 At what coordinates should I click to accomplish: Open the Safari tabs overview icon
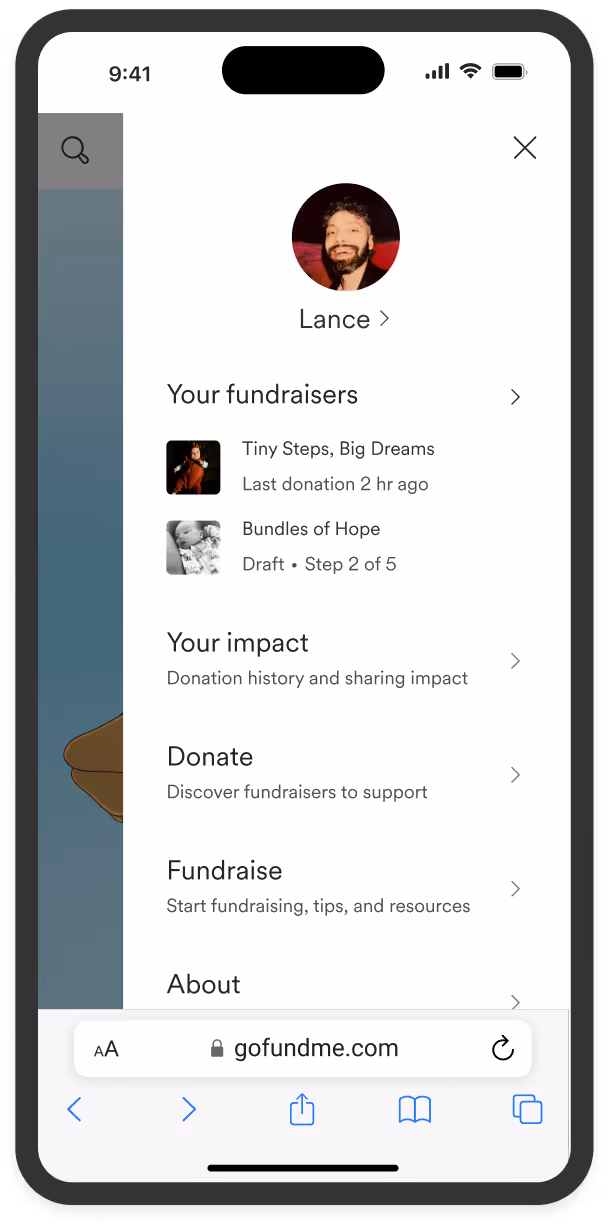point(527,1109)
